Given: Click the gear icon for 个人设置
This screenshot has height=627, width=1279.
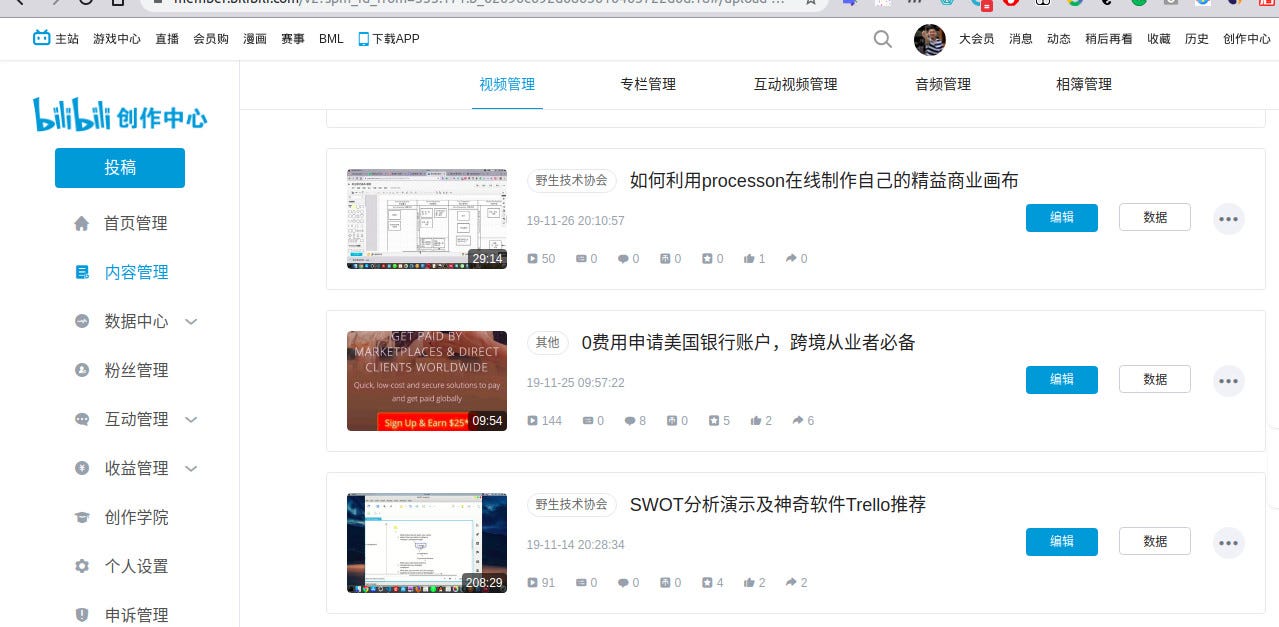Looking at the screenshot, I should click(82, 566).
